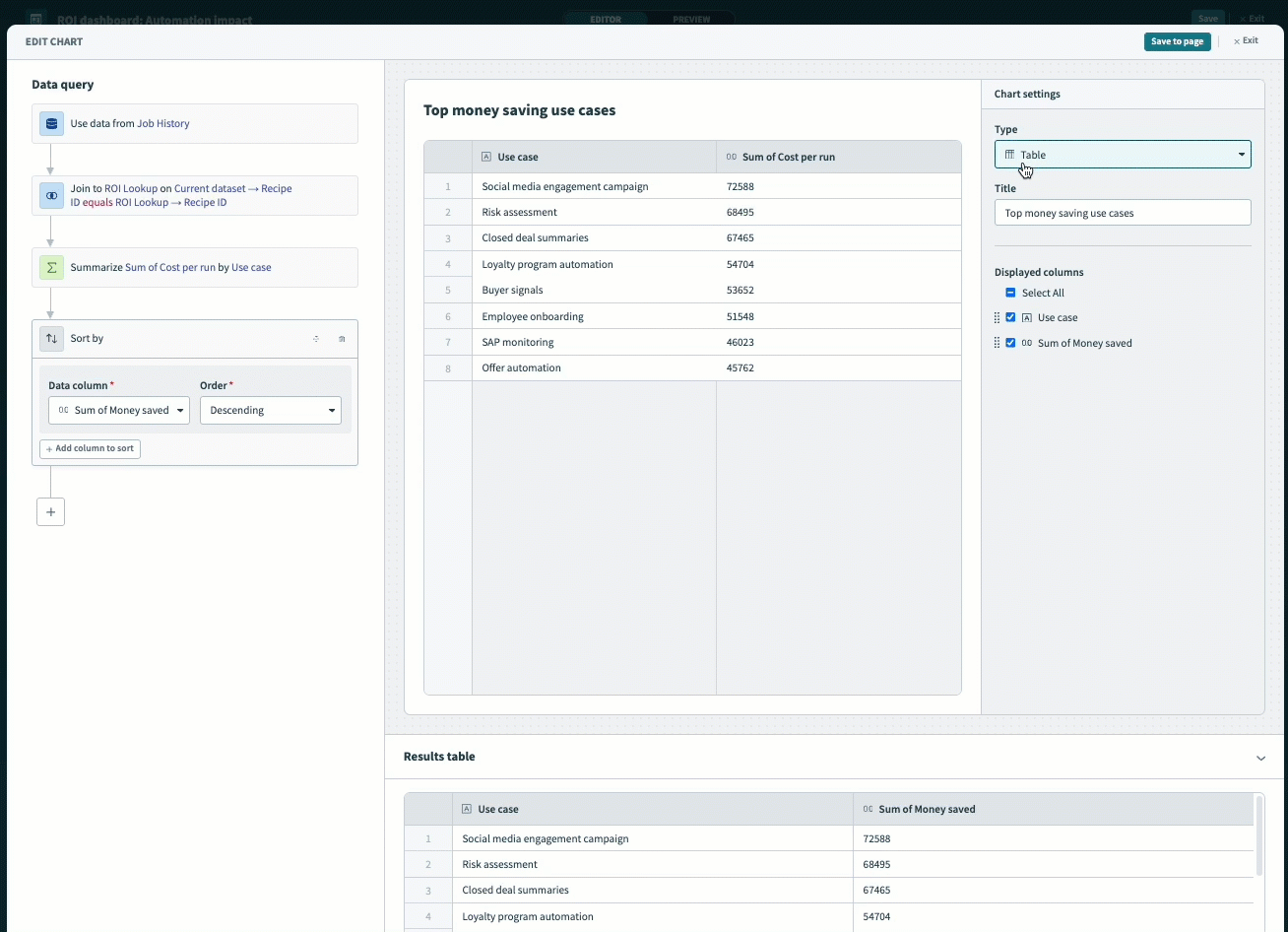The width and height of the screenshot is (1288, 932).
Task: Grab the drag handle beside Use case column
Action: (997, 318)
